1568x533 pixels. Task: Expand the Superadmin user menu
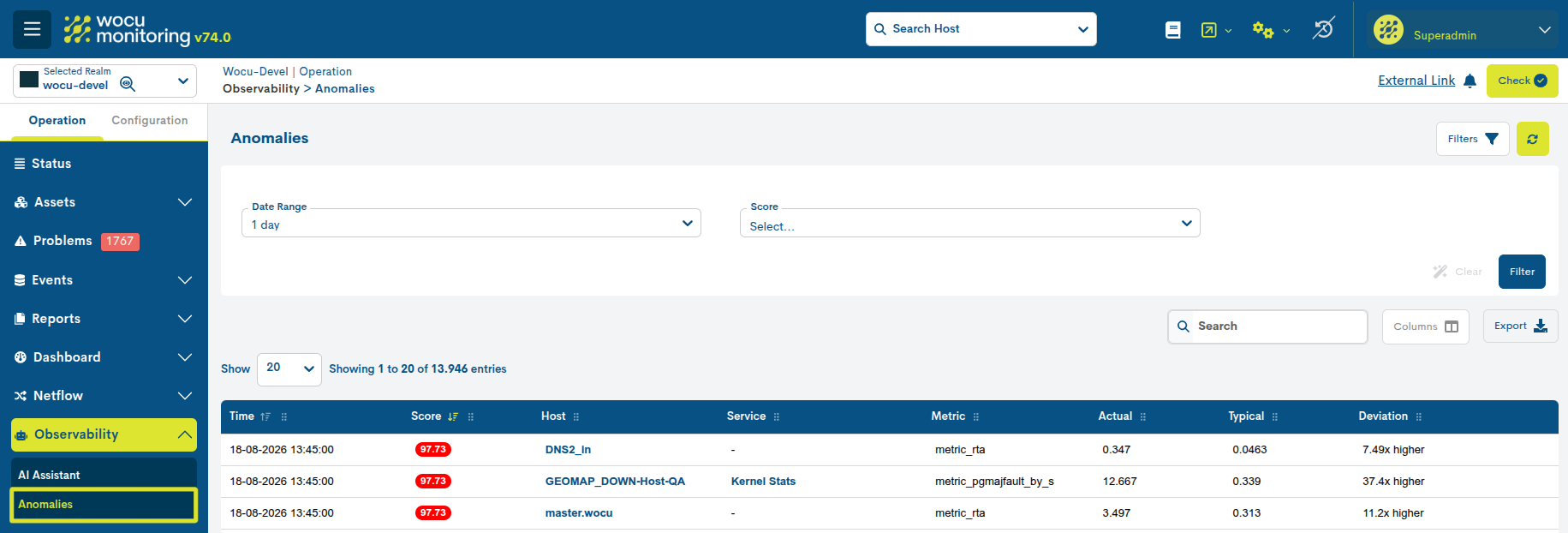(x=1544, y=30)
